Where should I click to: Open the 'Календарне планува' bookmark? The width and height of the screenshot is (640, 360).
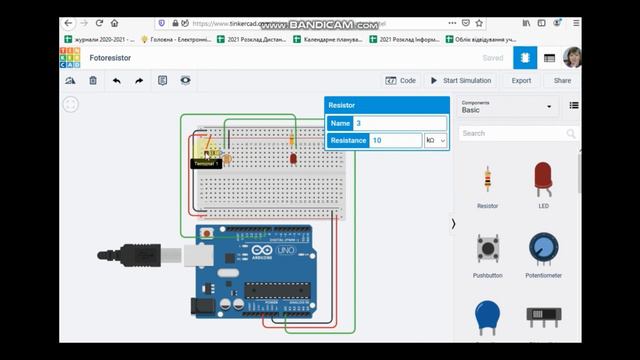pyautogui.click(x=328, y=39)
